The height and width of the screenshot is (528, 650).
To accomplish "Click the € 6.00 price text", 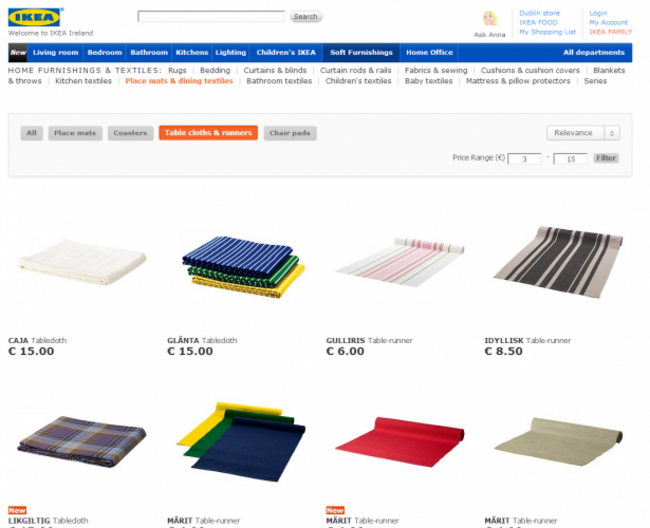I will [345, 351].
